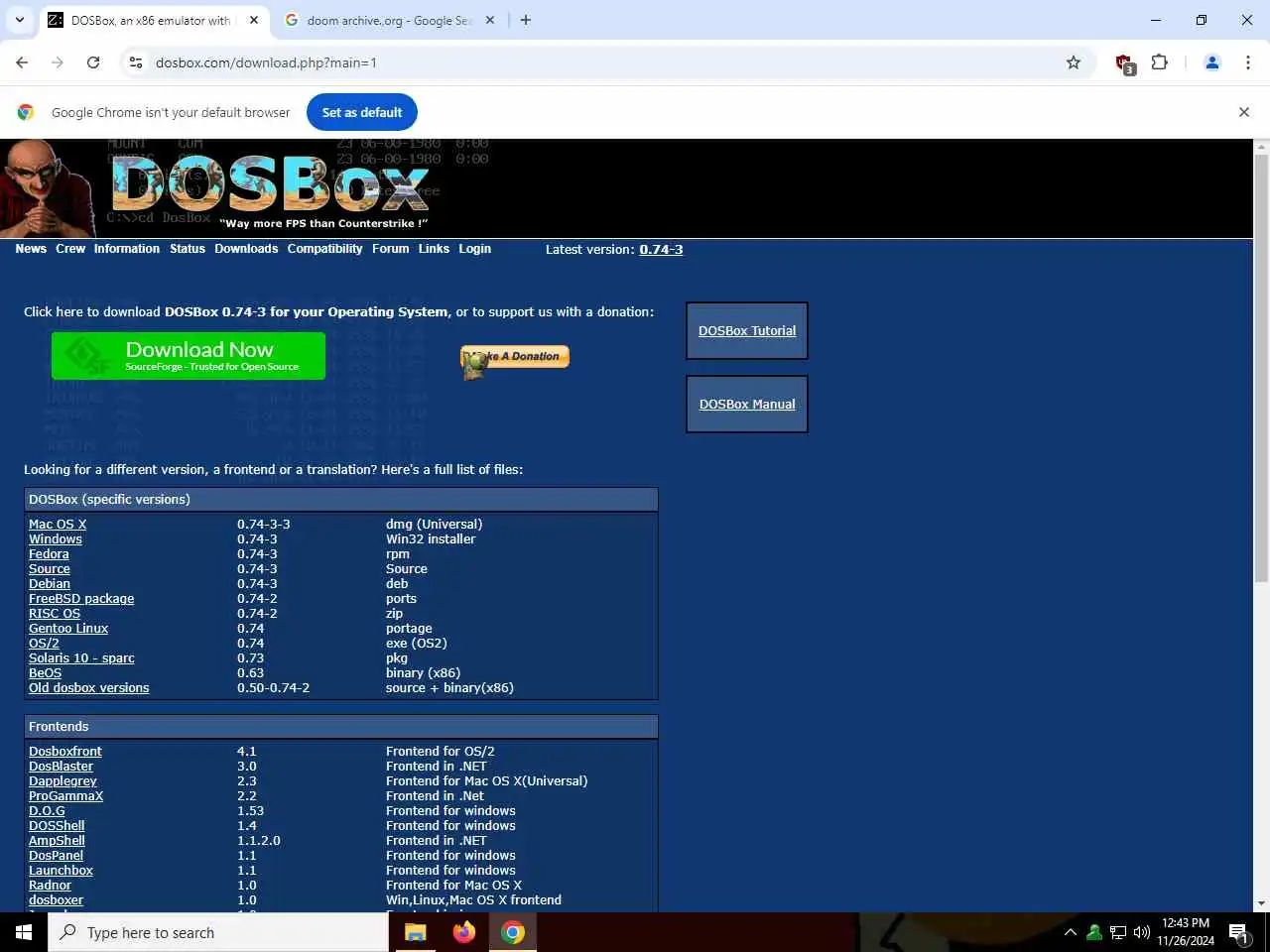Open the Forum menu item
This screenshot has height=952, width=1270.
(391, 249)
